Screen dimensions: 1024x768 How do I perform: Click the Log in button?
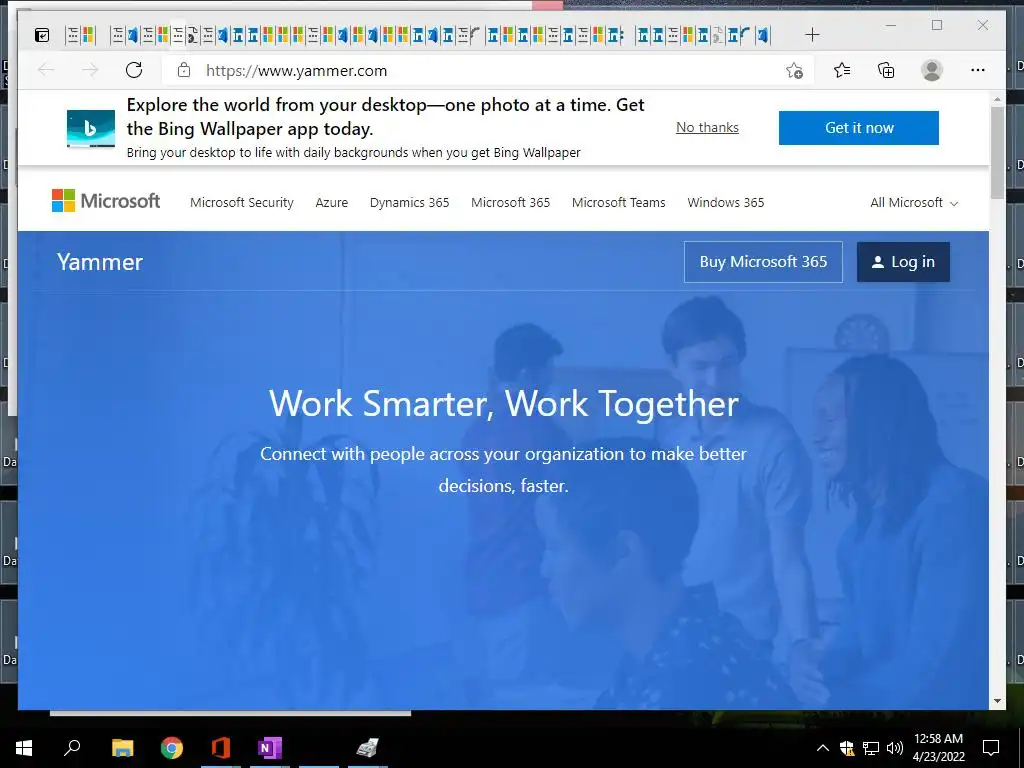coord(903,262)
